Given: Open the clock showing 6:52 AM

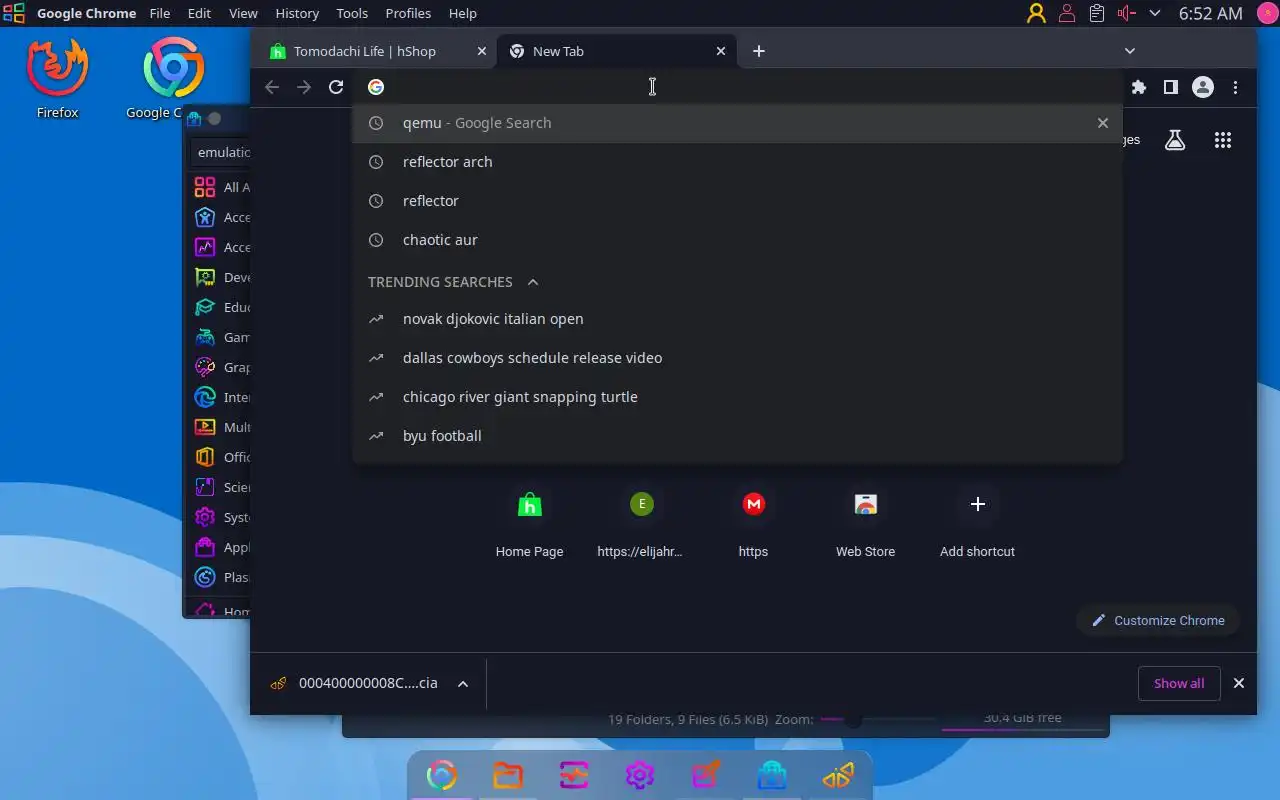Looking at the screenshot, I should pyautogui.click(x=1210, y=13).
